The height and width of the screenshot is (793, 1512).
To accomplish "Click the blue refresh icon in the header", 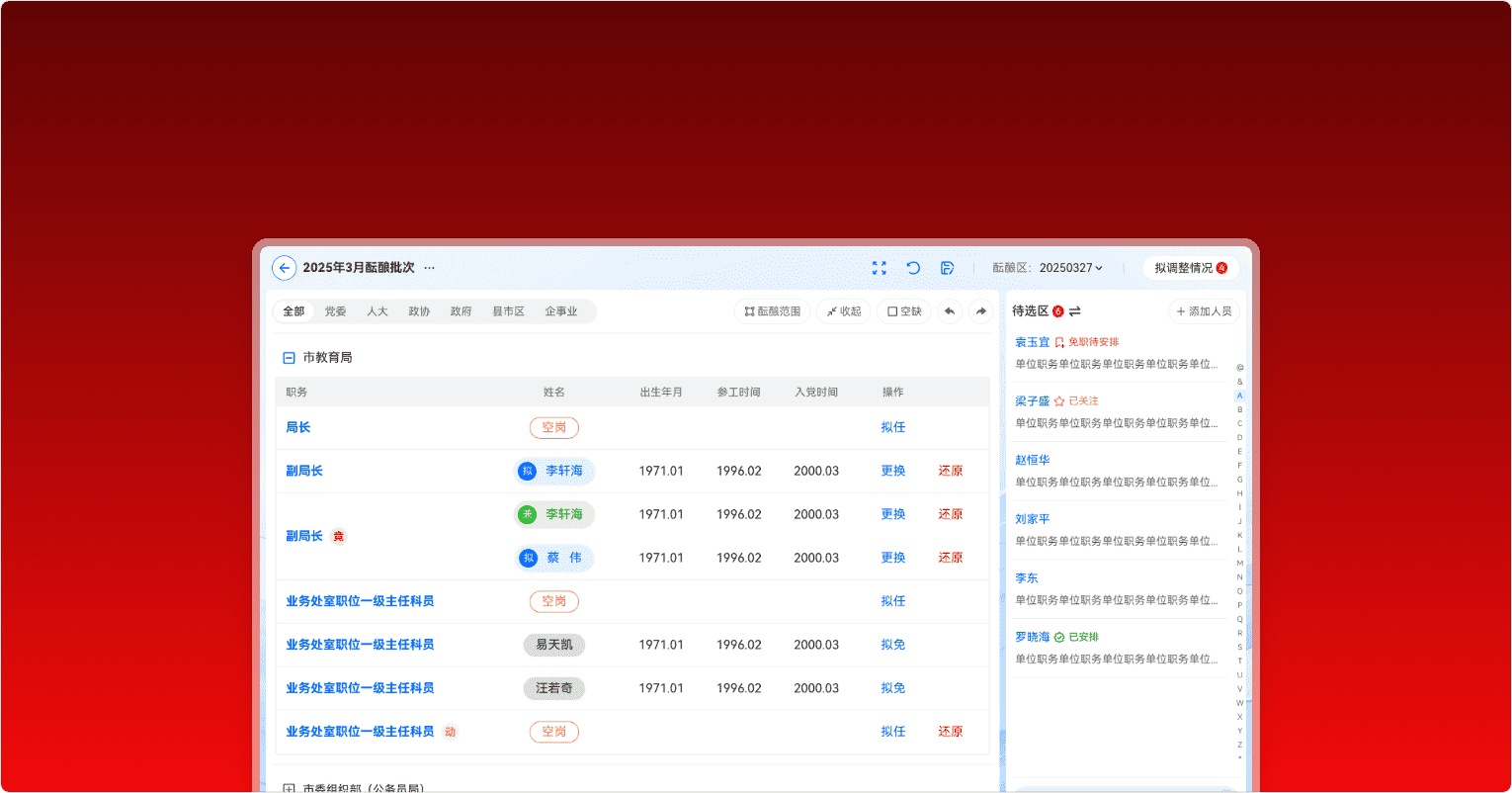I will tap(913, 268).
